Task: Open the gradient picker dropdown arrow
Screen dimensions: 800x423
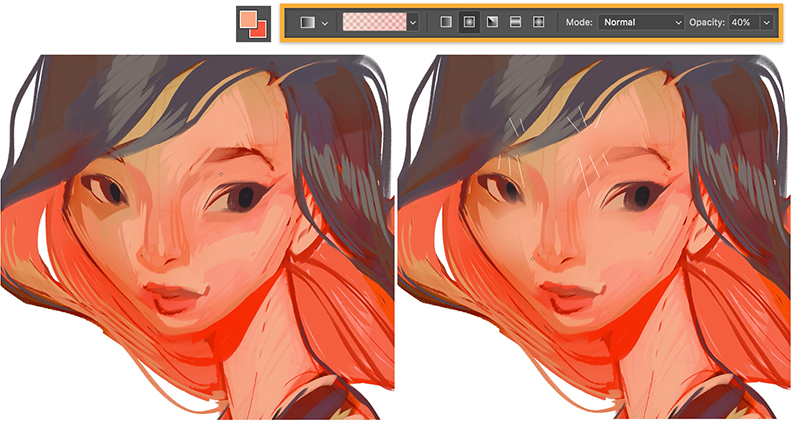Action: 413,22
